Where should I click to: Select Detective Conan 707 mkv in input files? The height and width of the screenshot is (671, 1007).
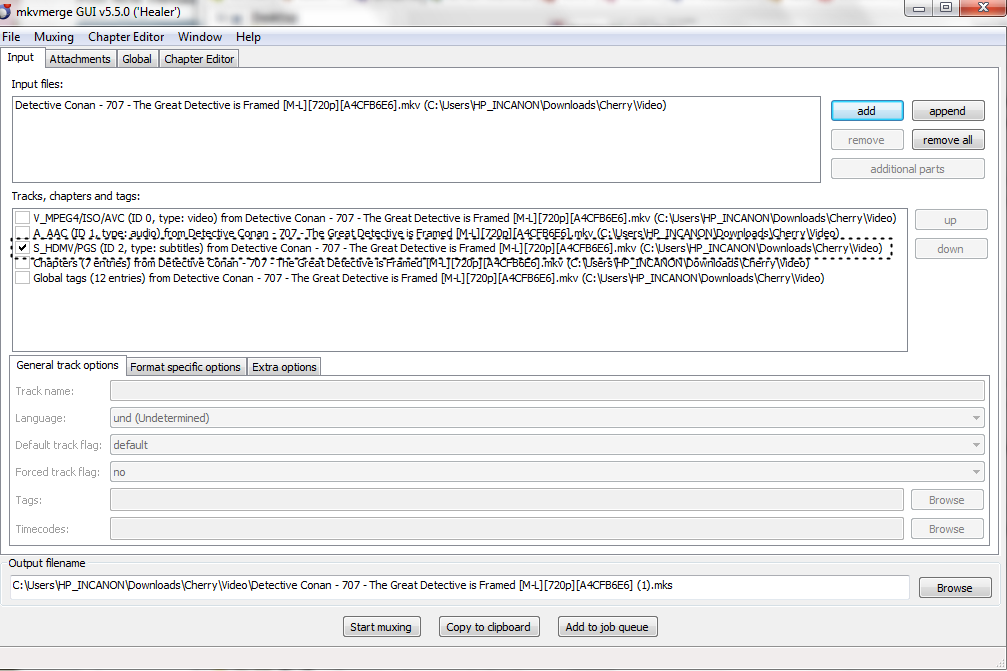340,105
